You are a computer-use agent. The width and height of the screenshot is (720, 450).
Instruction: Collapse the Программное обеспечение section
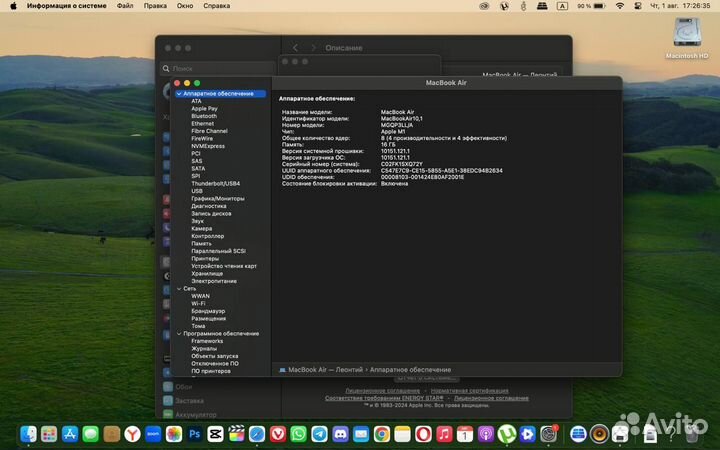tap(179, 333)
